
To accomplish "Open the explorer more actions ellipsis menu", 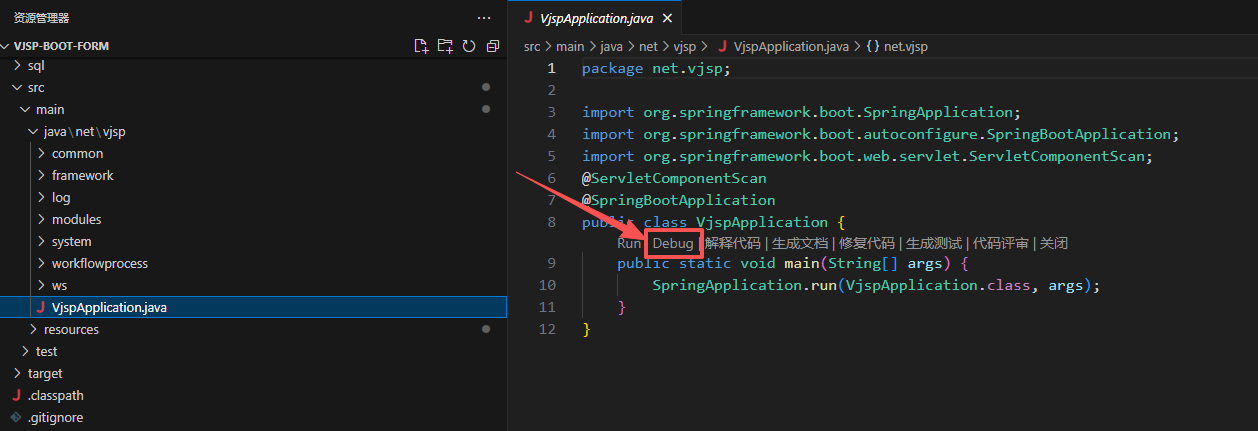I will pyautogui.click(x=484, y=18).
